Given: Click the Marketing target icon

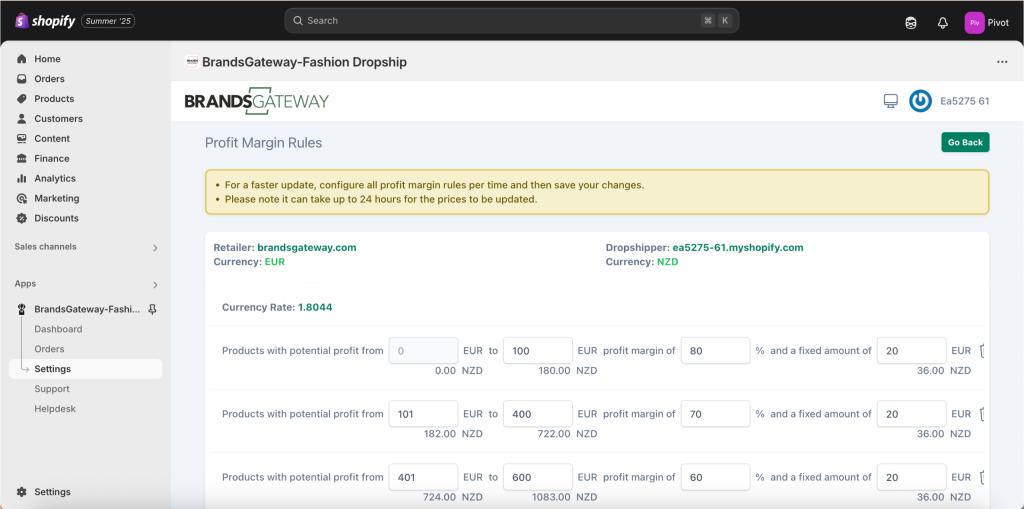Looking at the screenshot, I should 22,199.
